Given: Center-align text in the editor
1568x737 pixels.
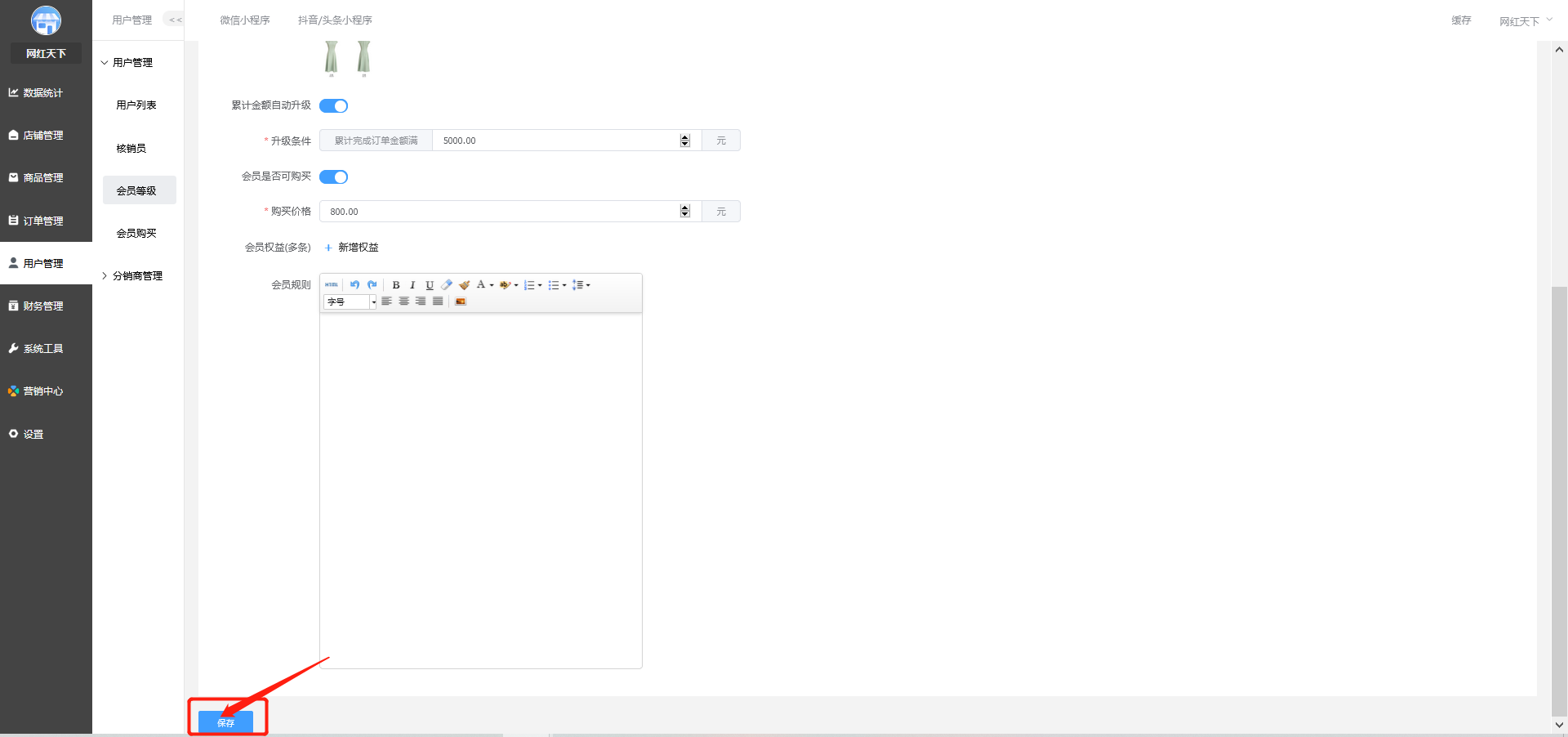Looking at the screenshot, I should (x=403, y=301).
